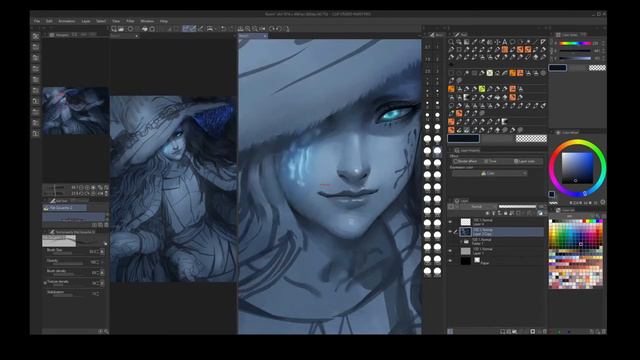Click New Raster Layer at Layer panel bottom

coord(503,331)
